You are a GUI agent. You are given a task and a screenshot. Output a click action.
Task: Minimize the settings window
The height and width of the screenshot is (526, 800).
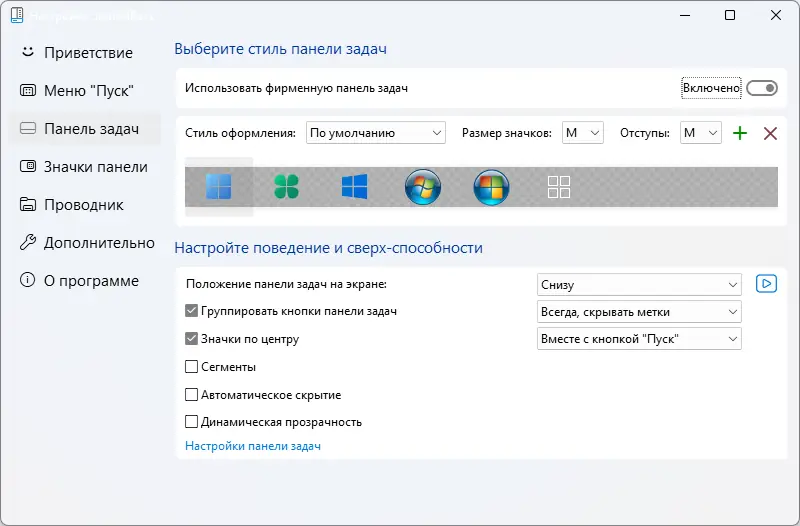coord(685,15)
